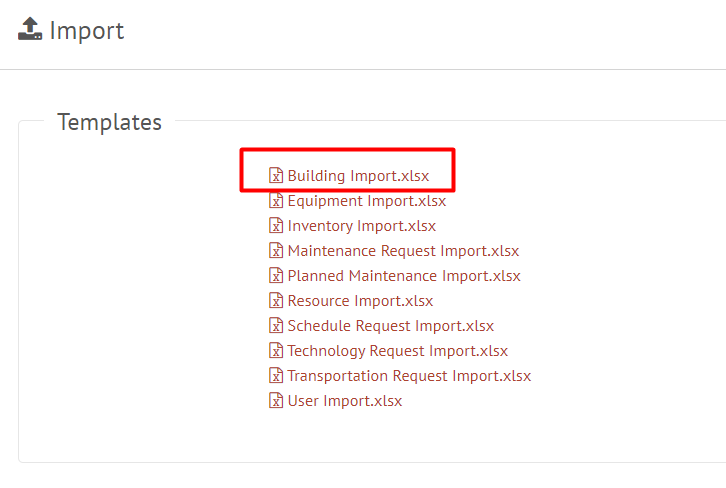Download the Building Import.xlsx template
726x488 pixels.
coord(358,176)
